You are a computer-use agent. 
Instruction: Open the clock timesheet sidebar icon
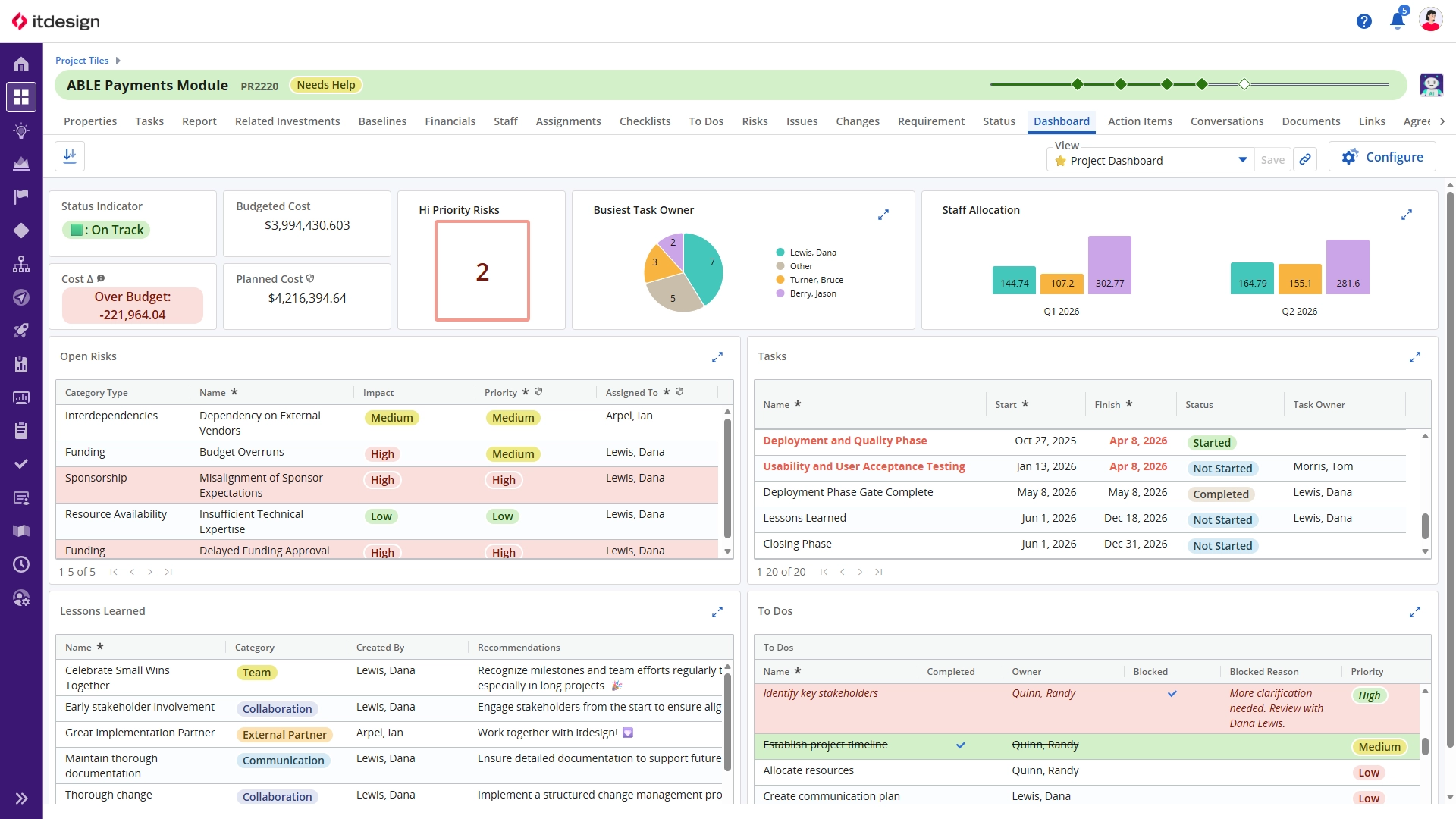(21, 564)
